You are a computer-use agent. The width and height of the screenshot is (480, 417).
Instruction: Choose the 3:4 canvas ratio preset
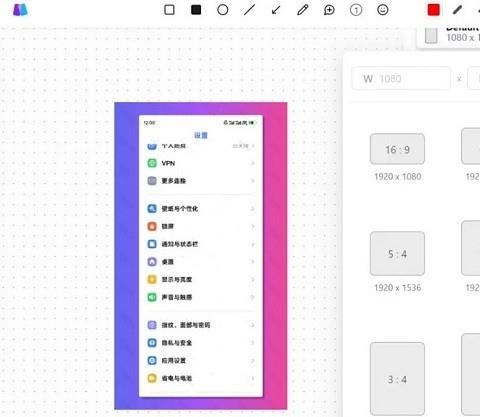(x=397, y=379)
